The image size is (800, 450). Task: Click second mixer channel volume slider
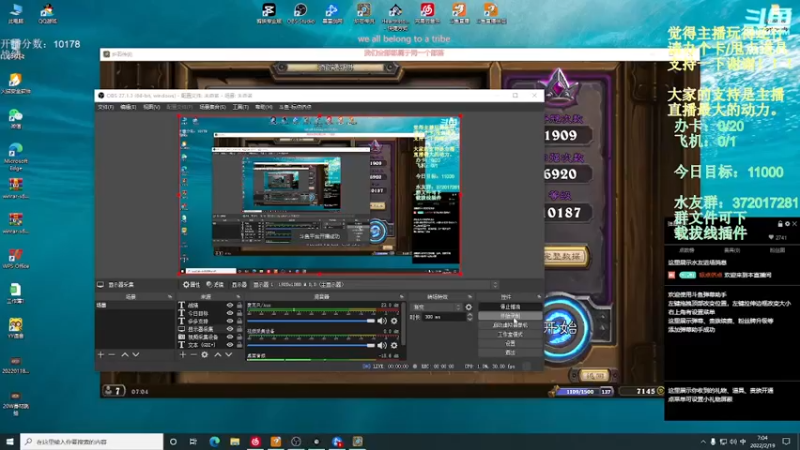[311, 345]
